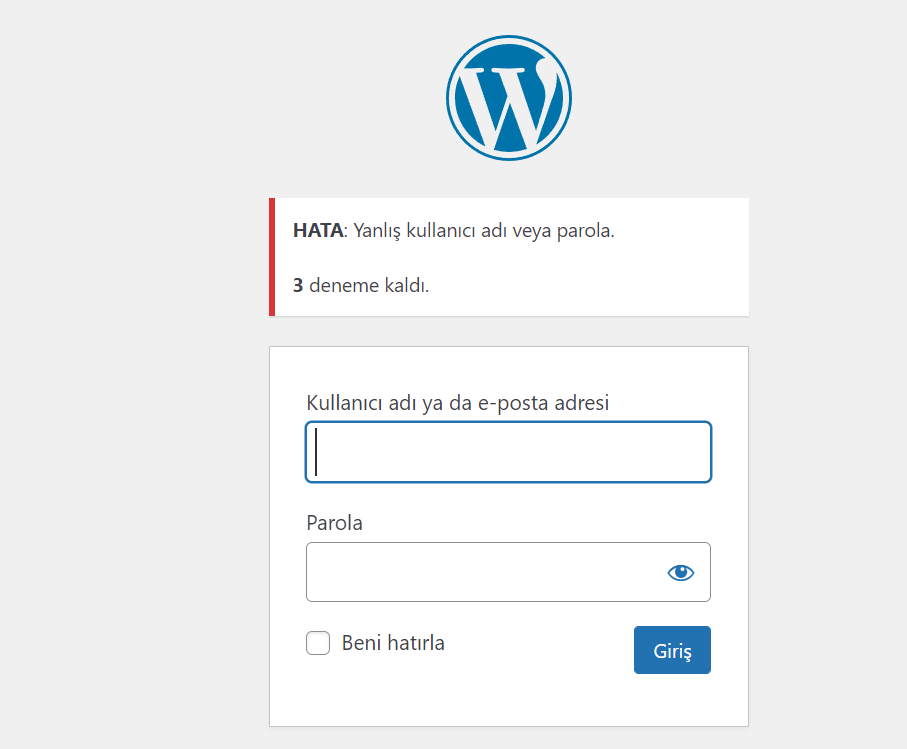
Task: Focus the Kullanıcı adı input field
Action: 508,452
